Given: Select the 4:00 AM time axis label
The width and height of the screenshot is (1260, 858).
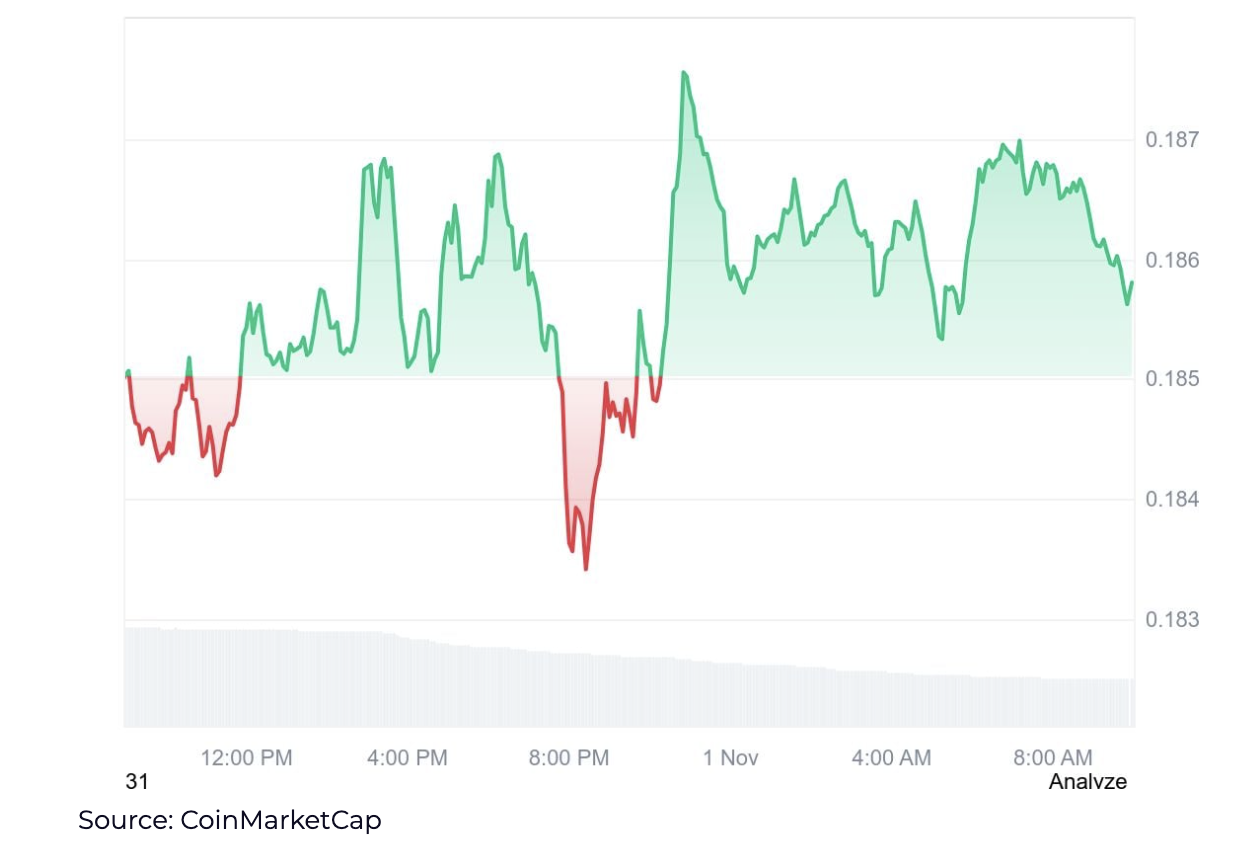Looking at the screenshot, I should (x=891, y=758).
